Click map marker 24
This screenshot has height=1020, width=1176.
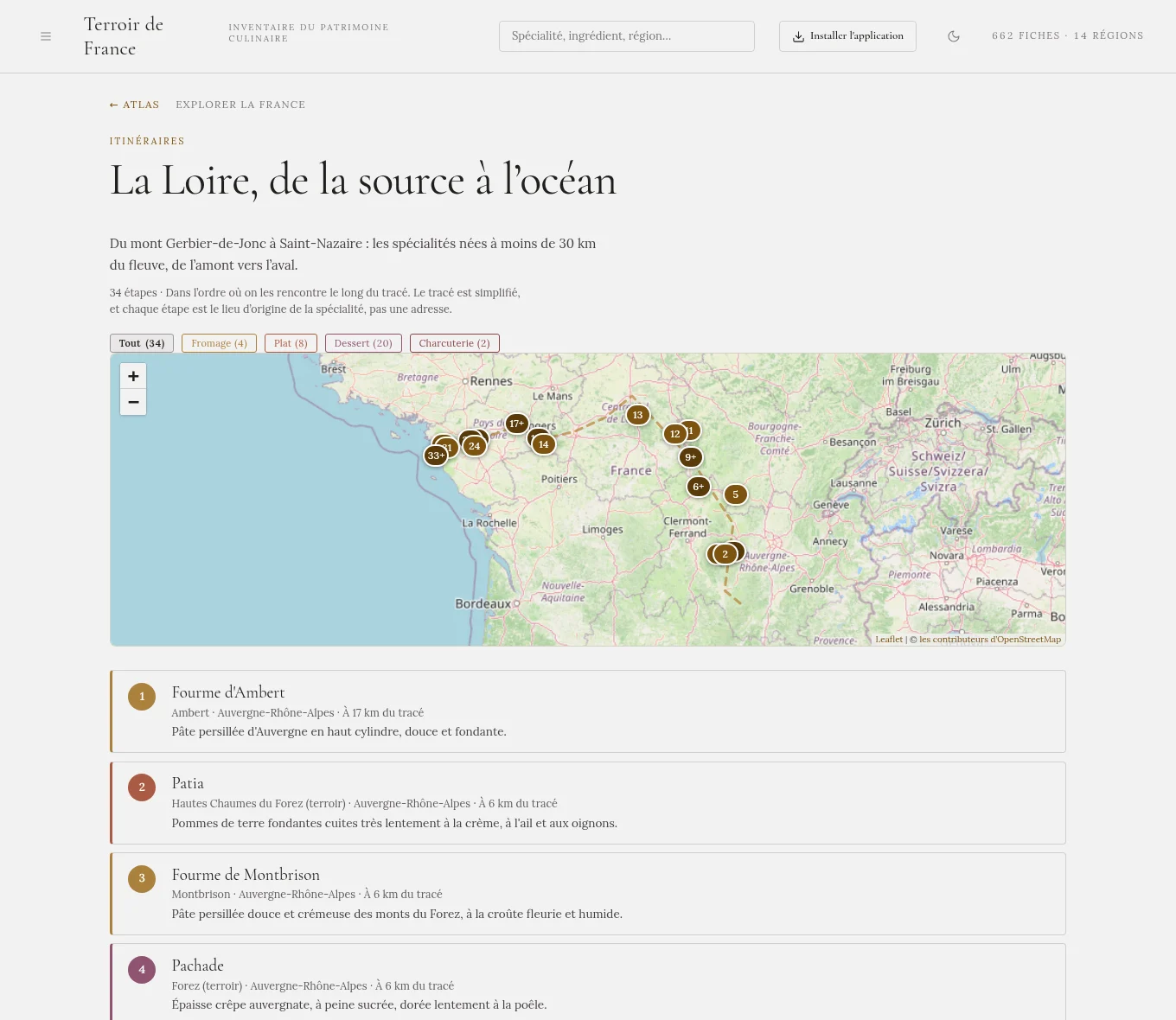474,446
